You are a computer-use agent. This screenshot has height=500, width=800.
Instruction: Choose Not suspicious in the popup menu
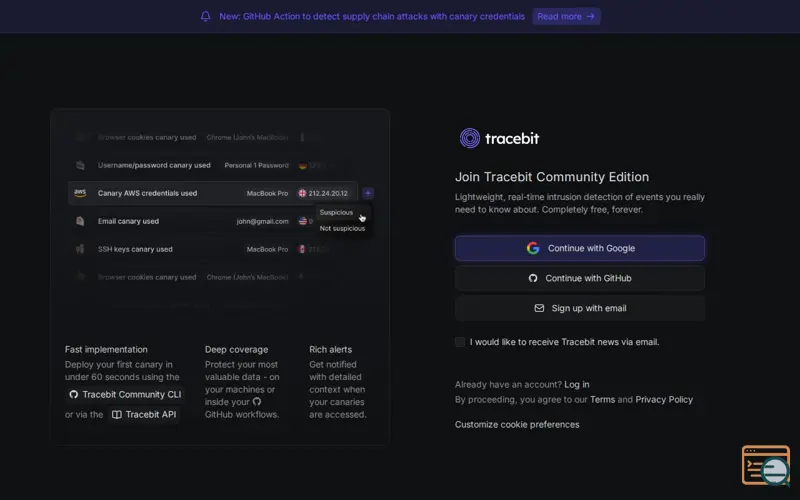point(342,229)
